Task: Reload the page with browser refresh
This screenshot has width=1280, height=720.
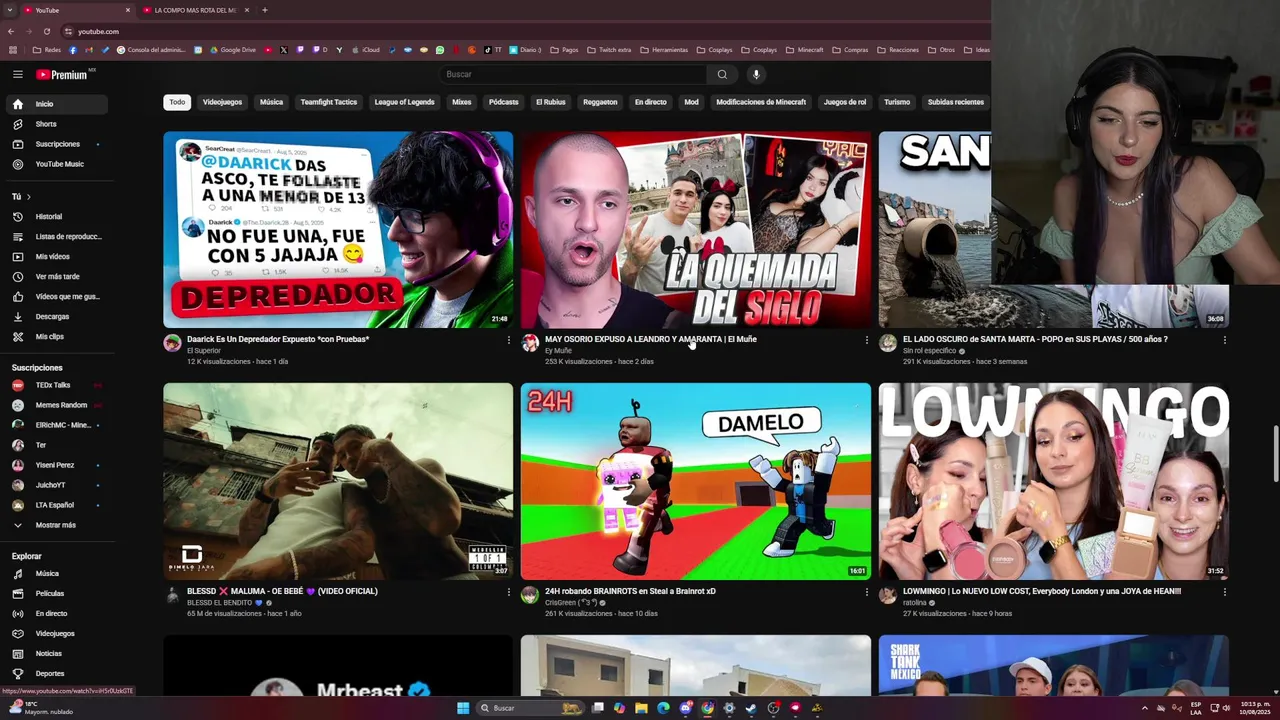Action: [x=47, y=31]
